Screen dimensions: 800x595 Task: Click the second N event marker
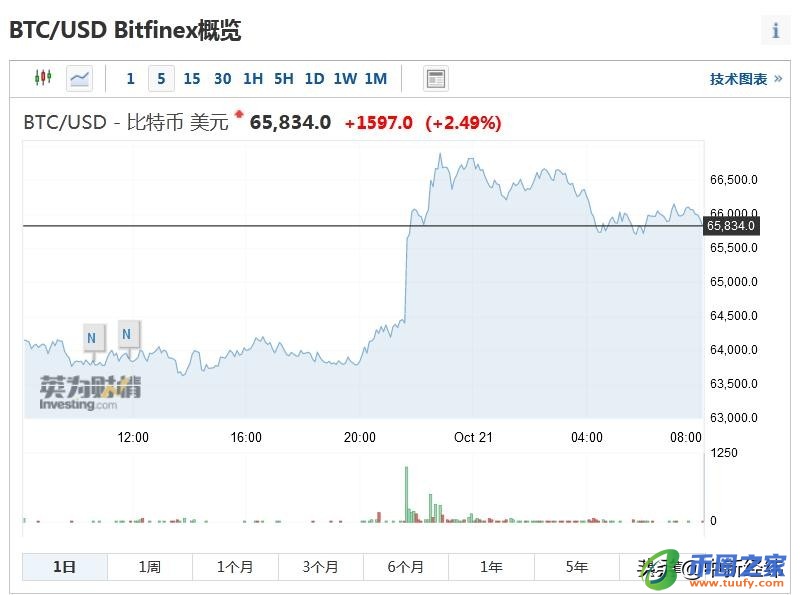pos(127,333)
